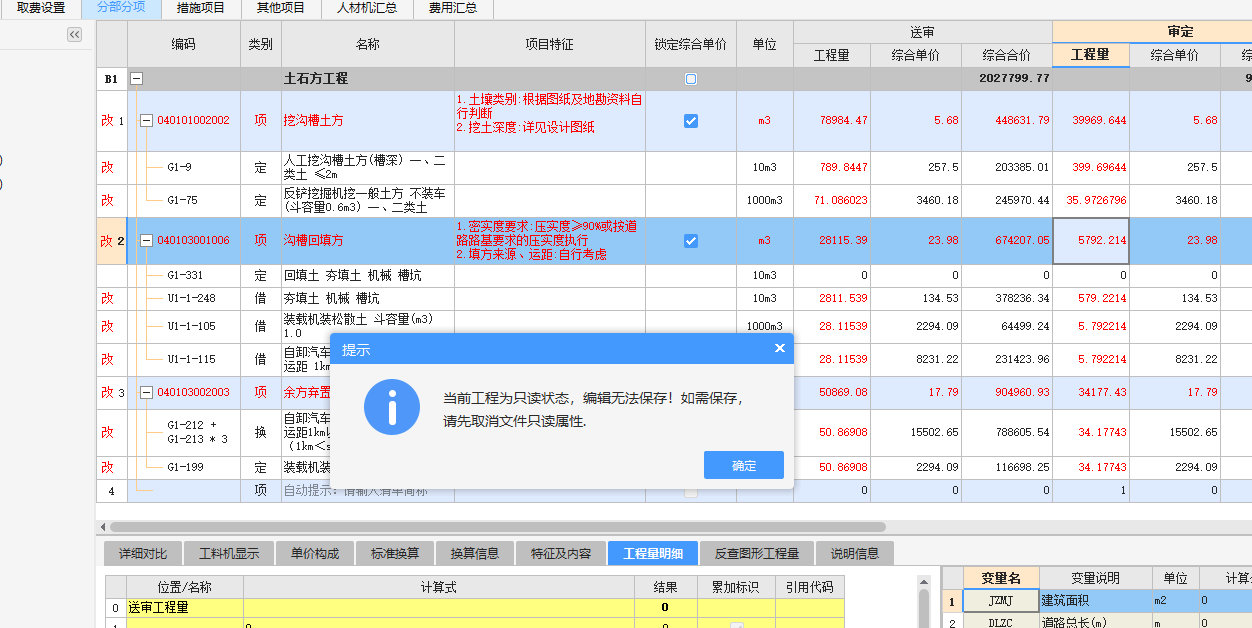The image size is (1252, 628).
Task: Collapse item 040103002003 tree node
Action: pos(146,392)
